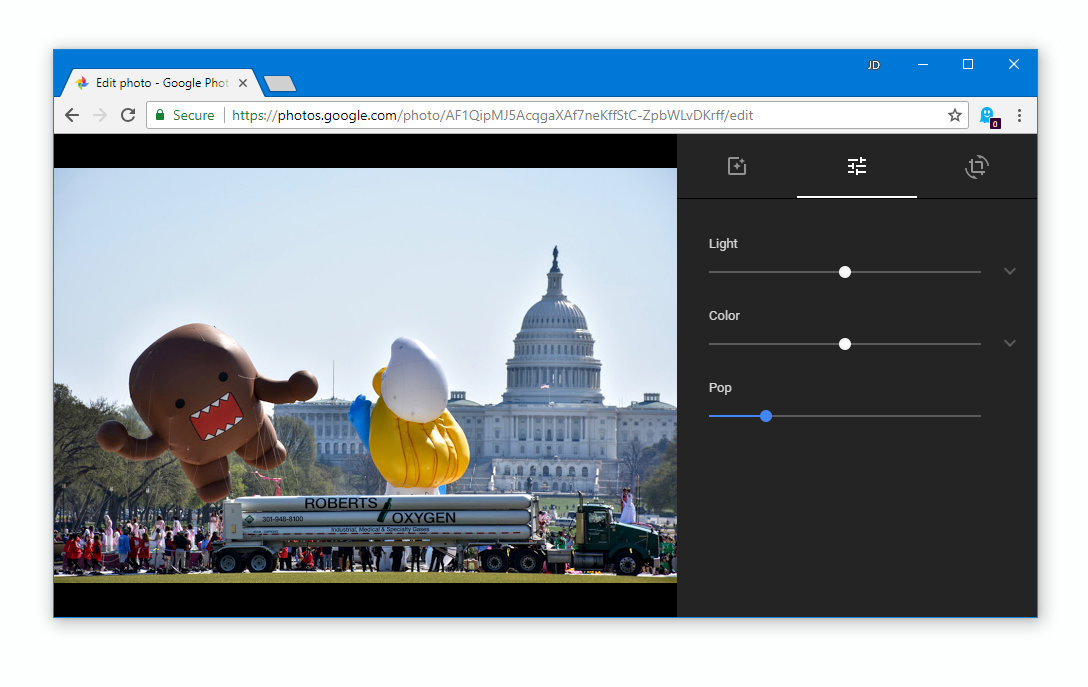Maximize the Chrome window
This screenshot has width=1088, height=687.
[x=968, y=65]
